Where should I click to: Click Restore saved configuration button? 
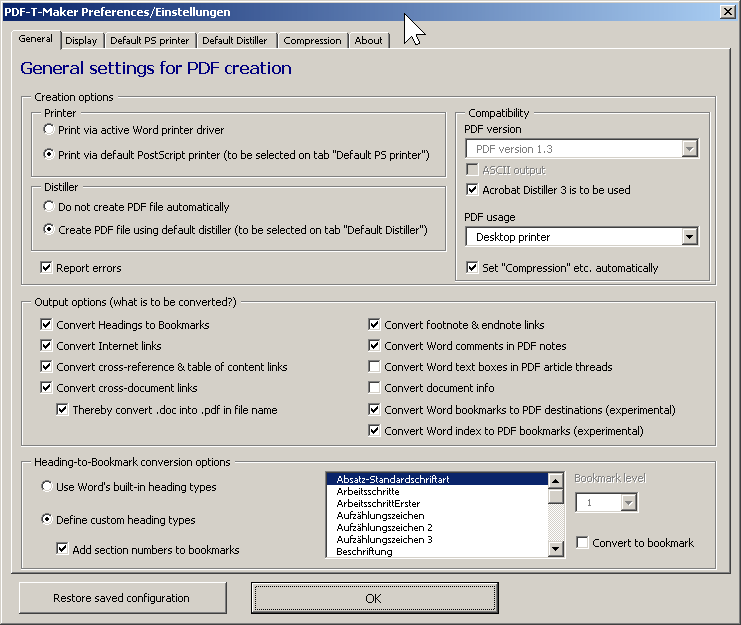pos(123,598)
